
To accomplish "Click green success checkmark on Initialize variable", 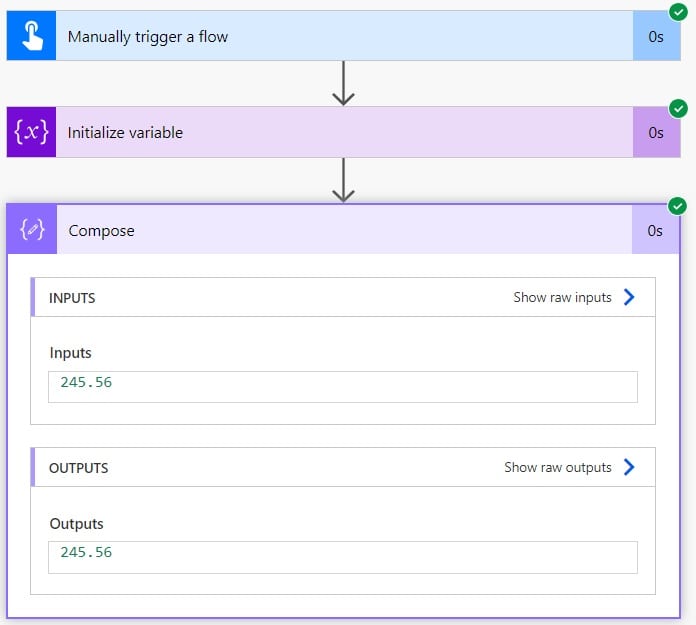I will tap(678, 108).
